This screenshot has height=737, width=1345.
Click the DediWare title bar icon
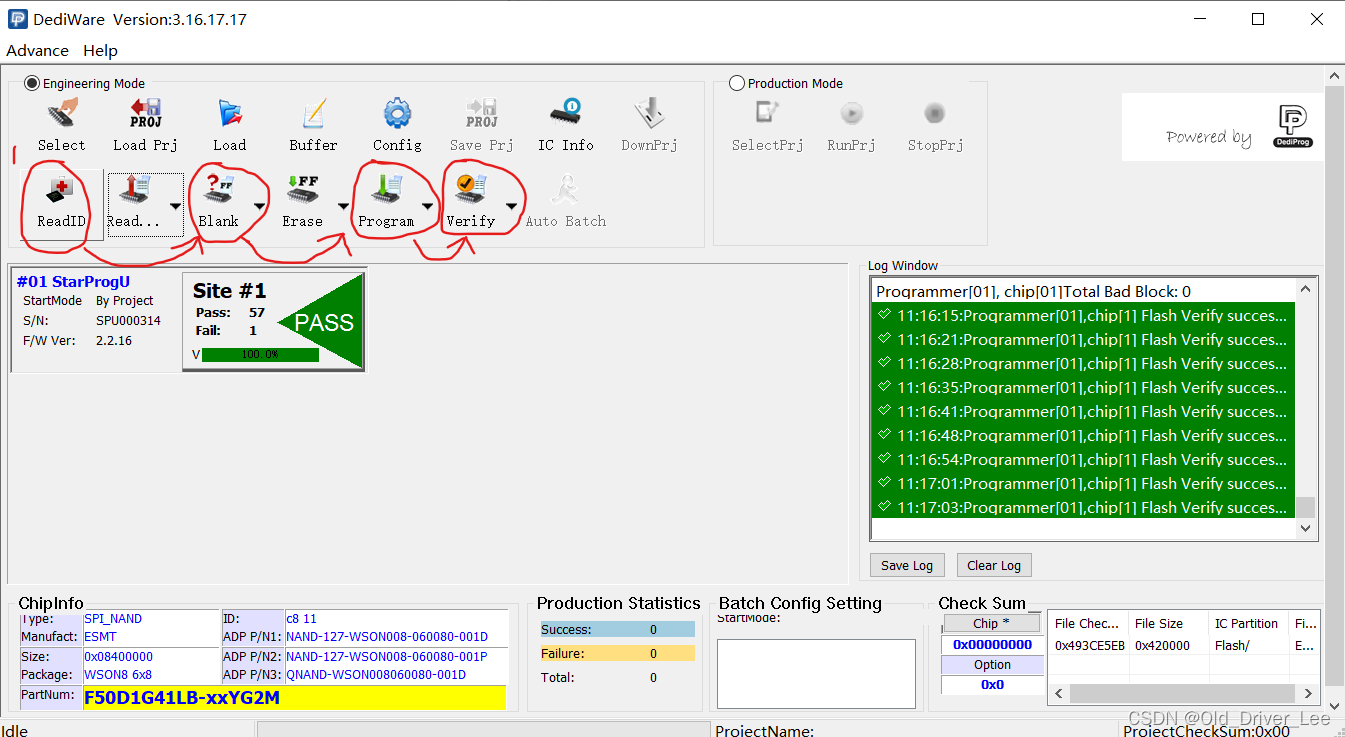click(17, 19)
